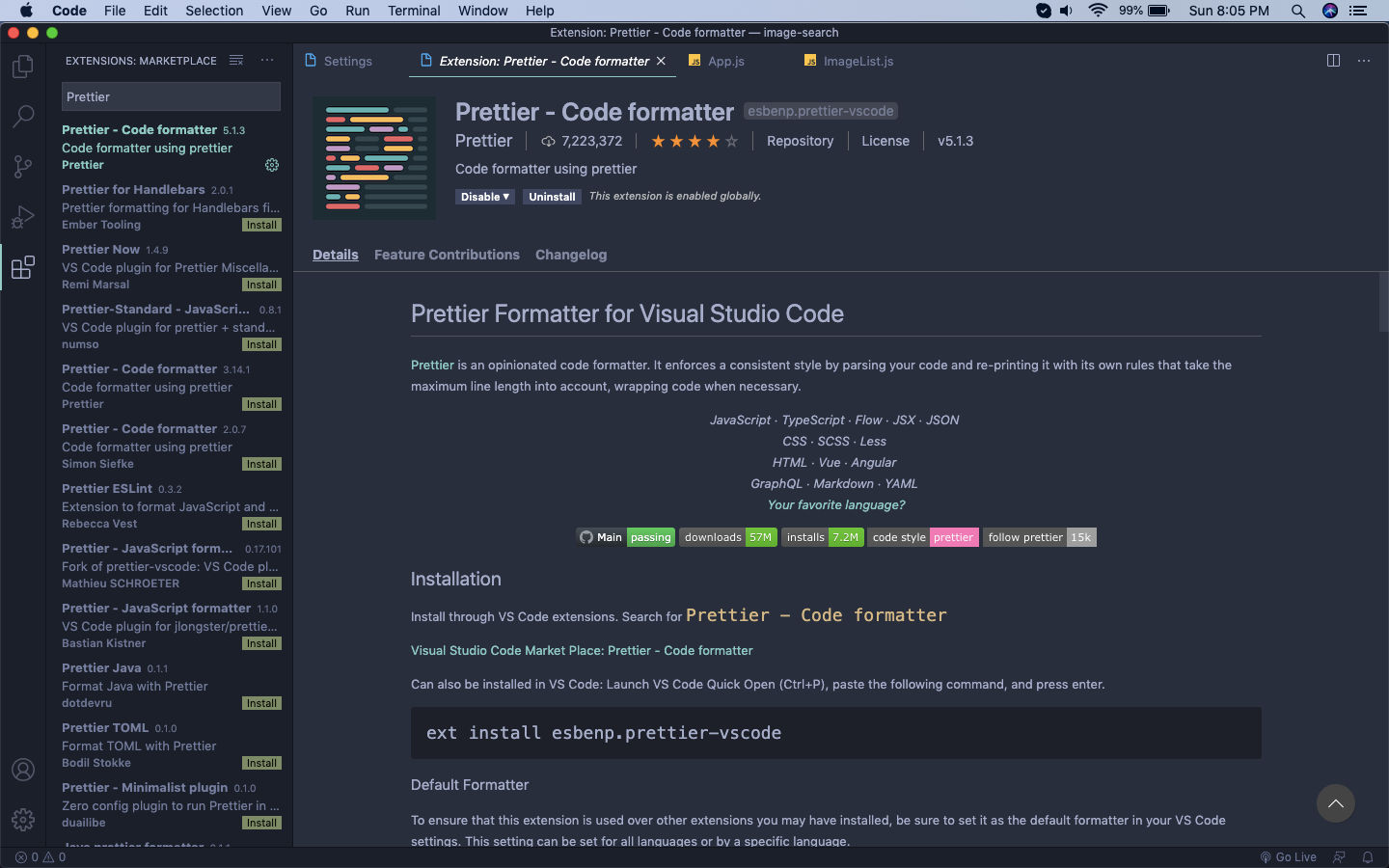This screenshot has width=1389, height=868.
Task: Open editor more actions ellipsis
Action: [x=1364, y=60]
